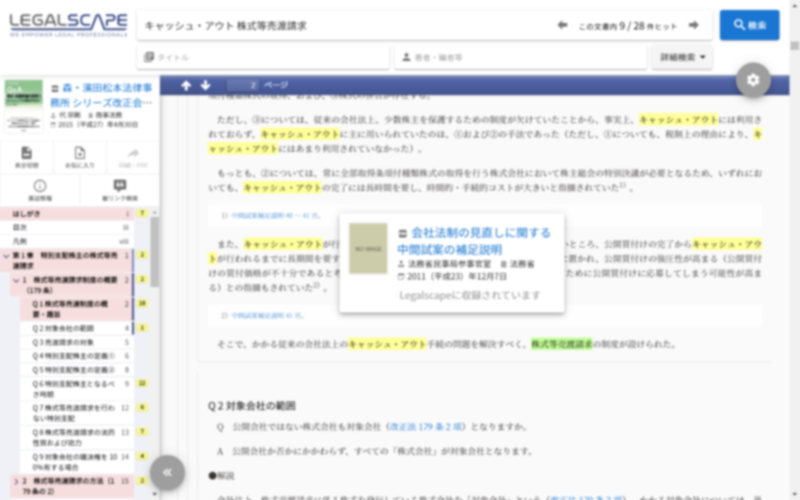
Task: Select the 凡例 contents row
Action: [66, 241]
